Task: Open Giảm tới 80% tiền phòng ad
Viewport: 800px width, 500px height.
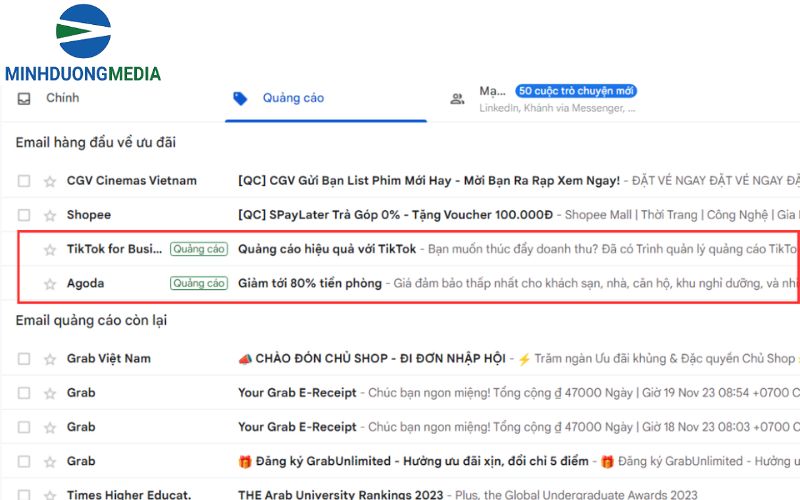Action: tap(310, 283)
